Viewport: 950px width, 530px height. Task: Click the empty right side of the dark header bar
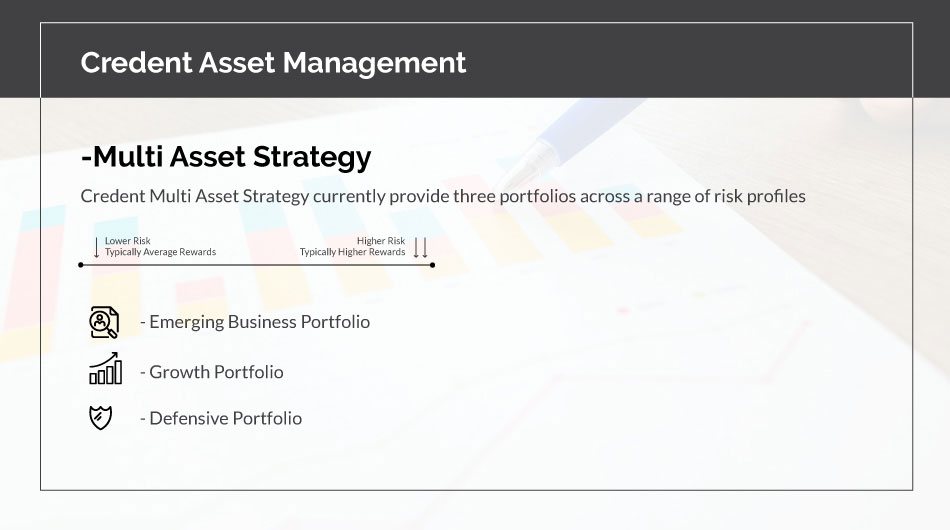click(x=750, y=62)
